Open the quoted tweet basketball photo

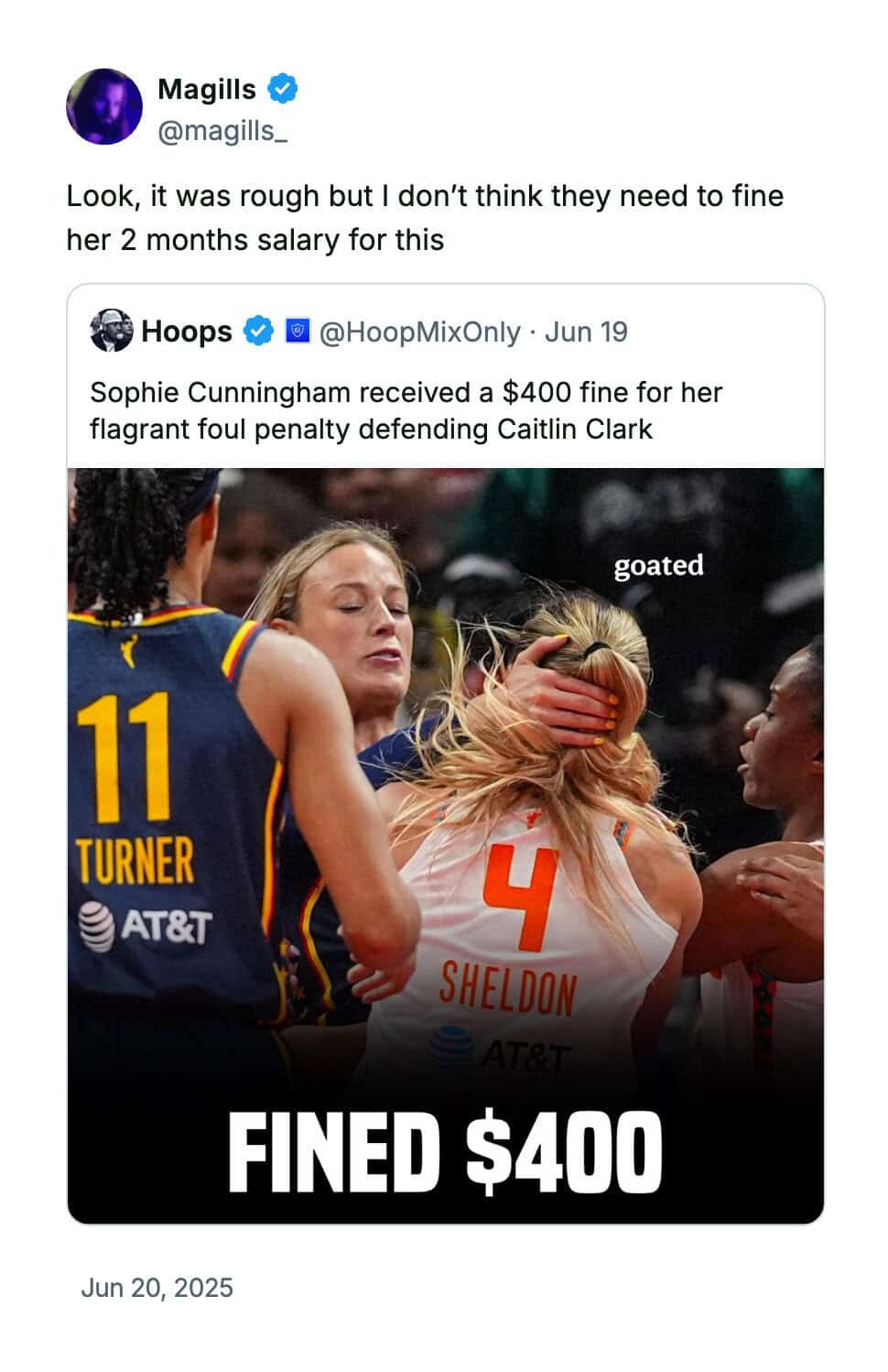coord(446,845)
